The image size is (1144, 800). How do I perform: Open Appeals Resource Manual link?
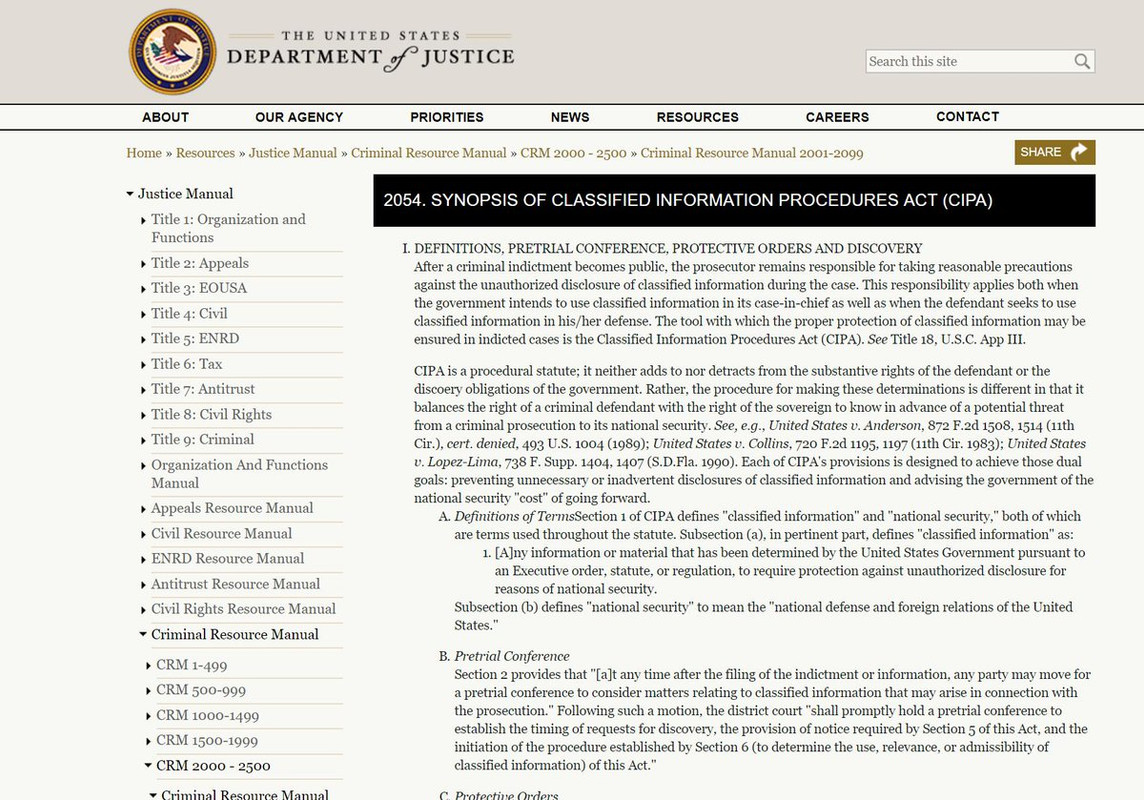coord(232,508)
